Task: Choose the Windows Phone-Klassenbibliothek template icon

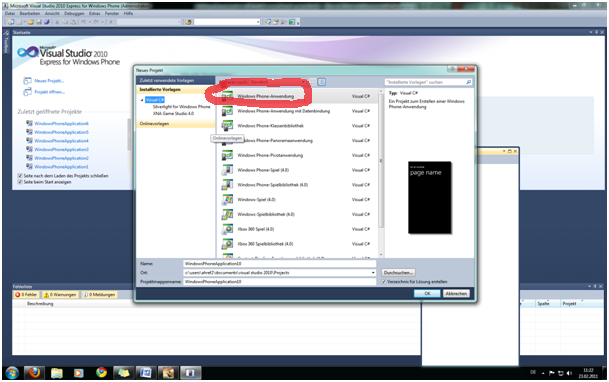Action: pyautogui.click(x=227, y=126)
